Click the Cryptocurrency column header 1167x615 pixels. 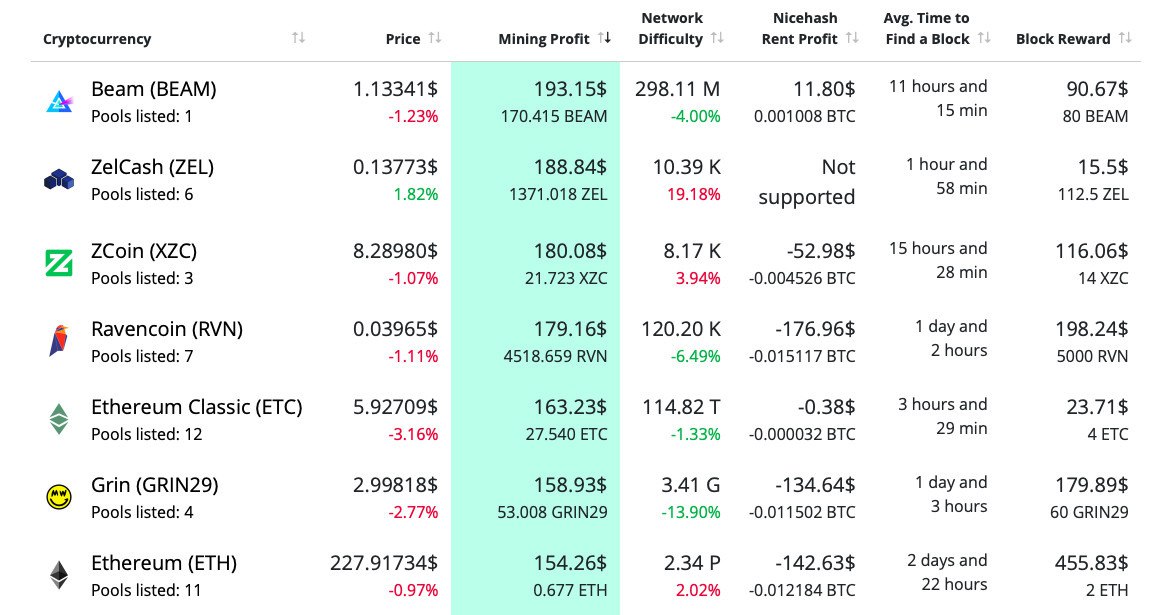[97, 39]
